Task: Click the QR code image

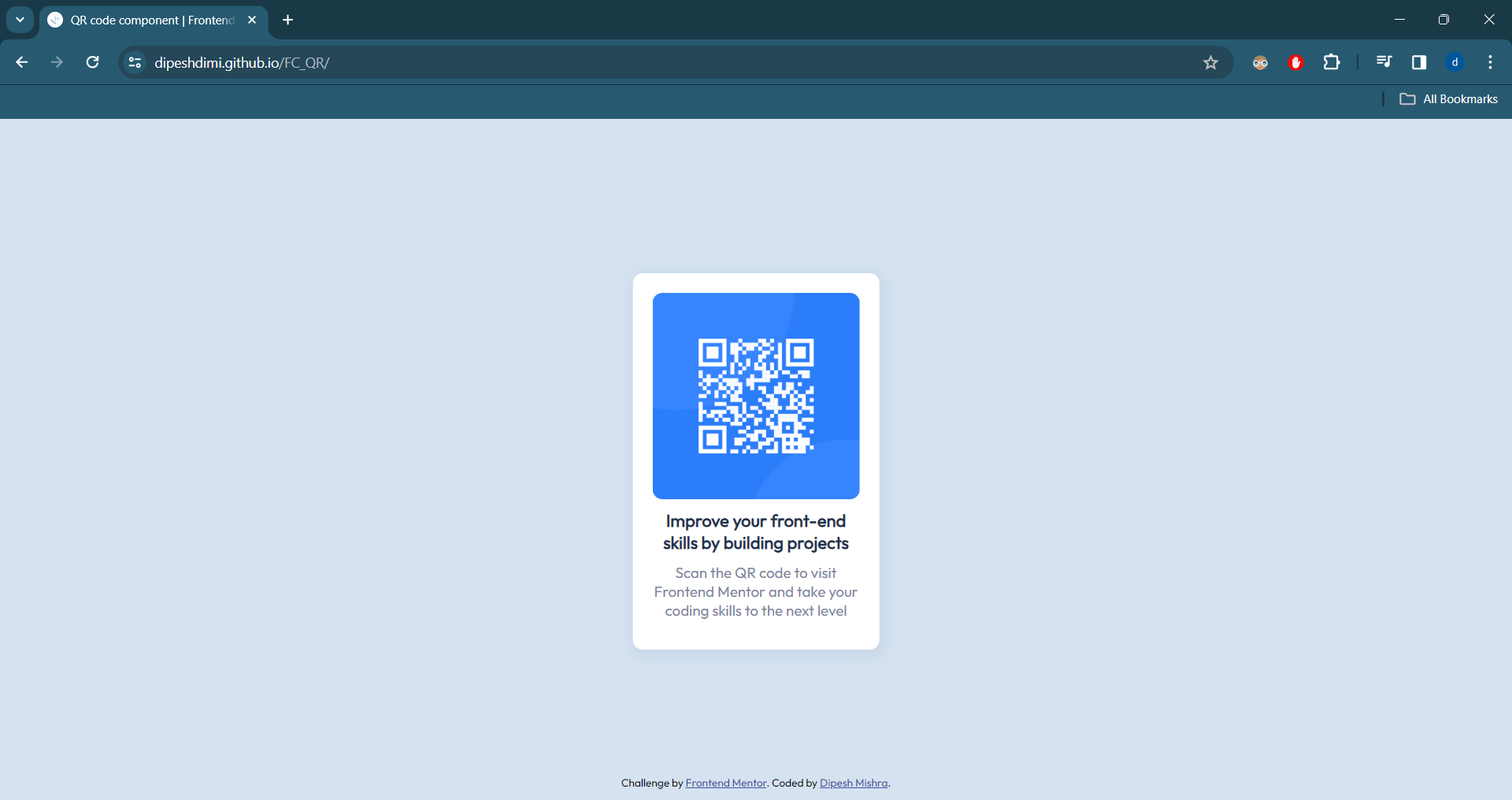Action: coord(756,396)
